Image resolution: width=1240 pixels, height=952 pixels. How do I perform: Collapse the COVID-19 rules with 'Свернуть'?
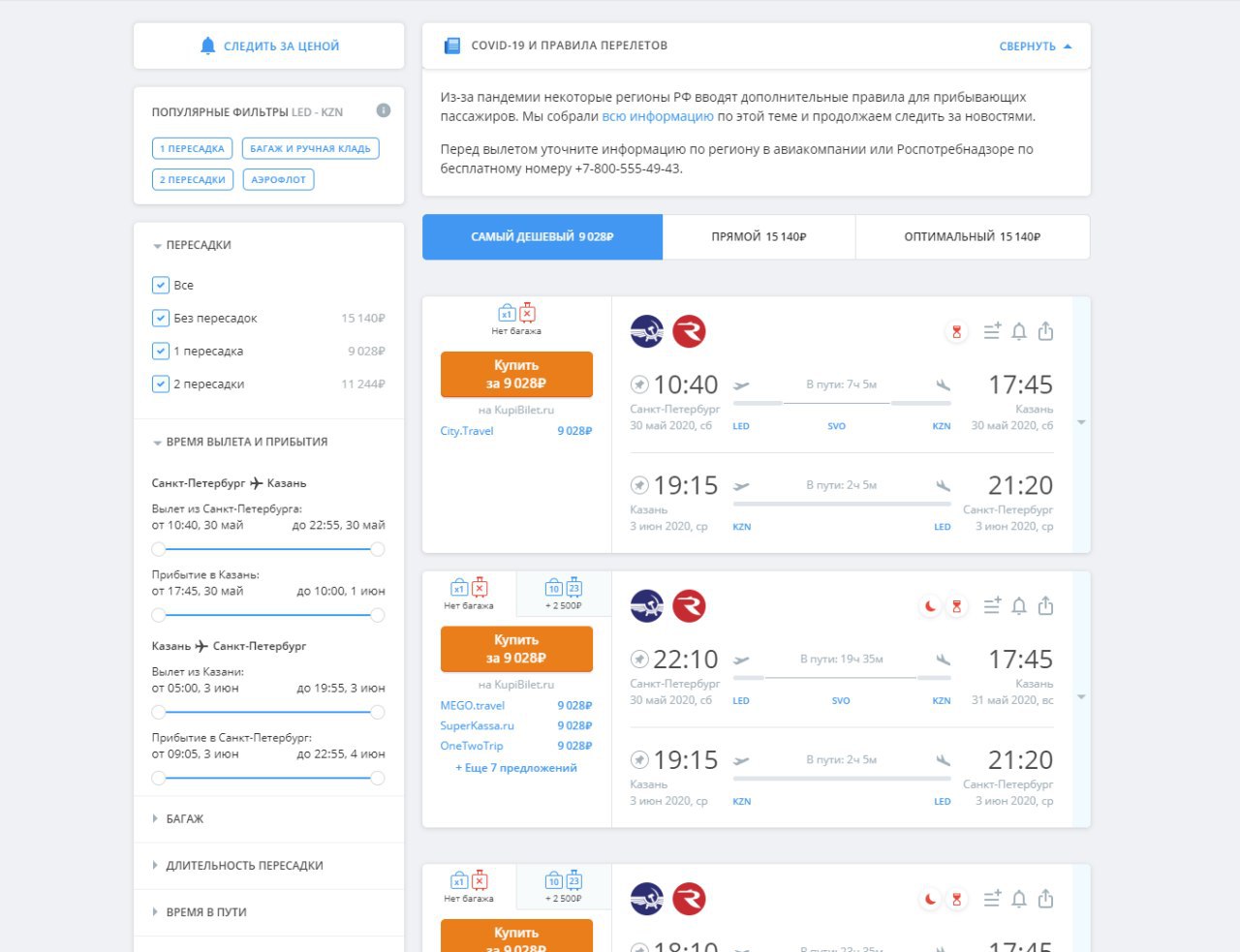[1036, 46]
